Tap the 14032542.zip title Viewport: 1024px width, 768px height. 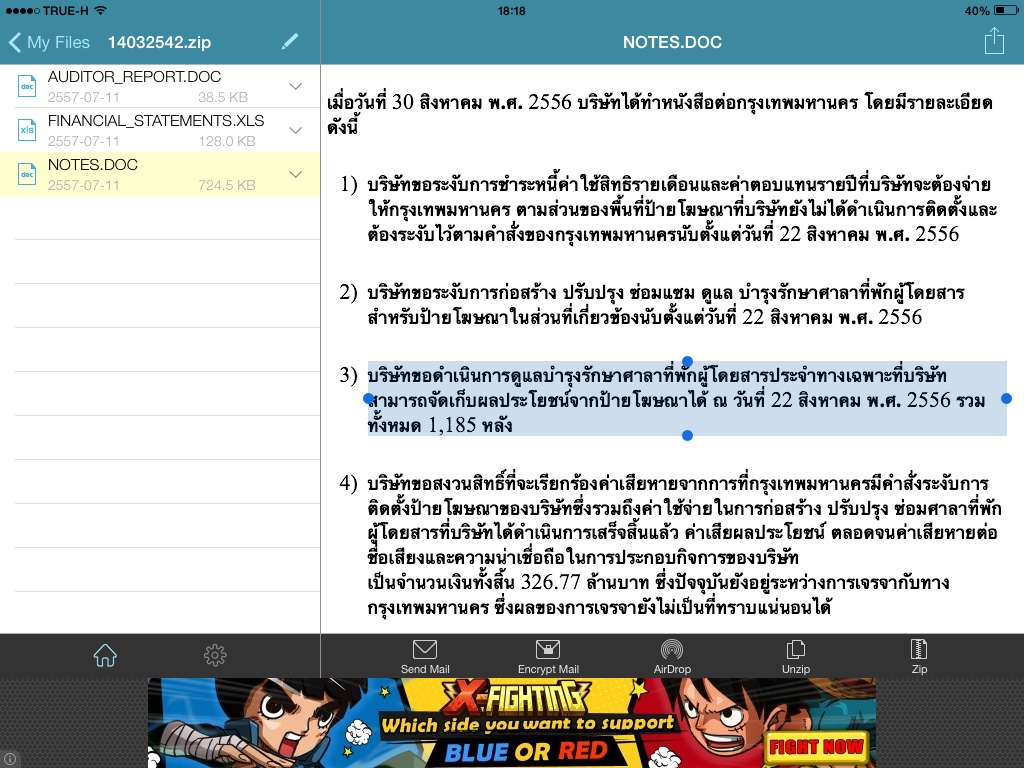pyautogui.click(x=159, y=42)
